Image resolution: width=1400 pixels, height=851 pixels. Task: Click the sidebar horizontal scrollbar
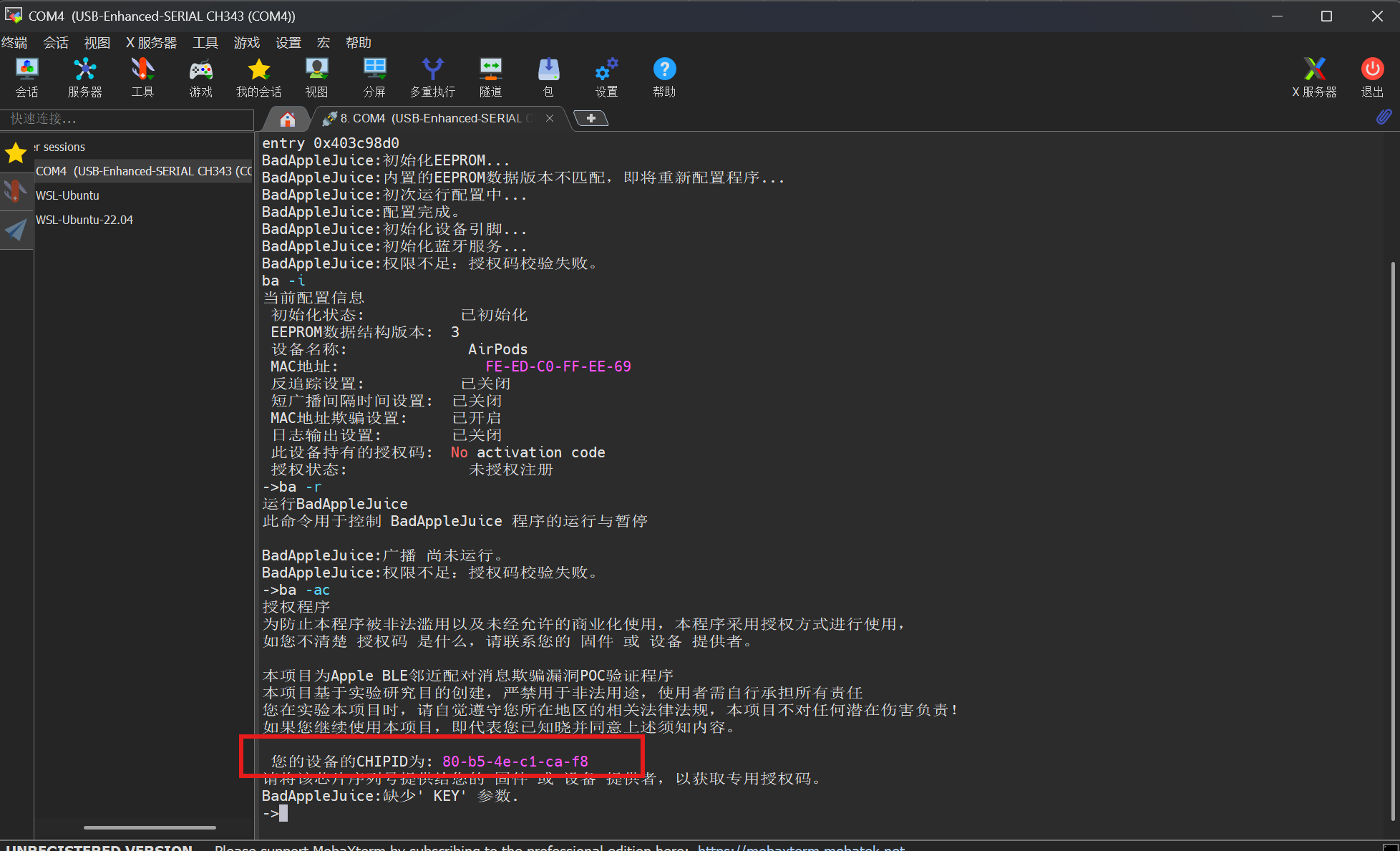click(x=150, y=827)
